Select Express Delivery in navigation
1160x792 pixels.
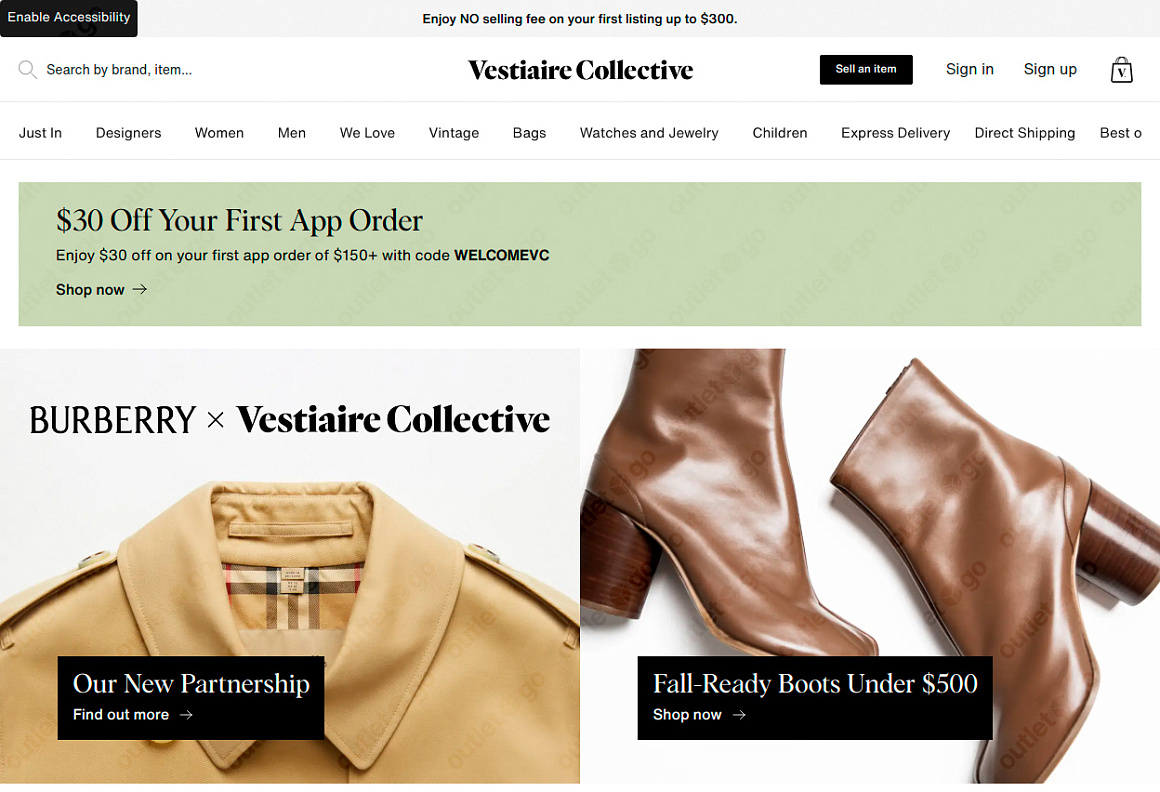tap(895, 133)
